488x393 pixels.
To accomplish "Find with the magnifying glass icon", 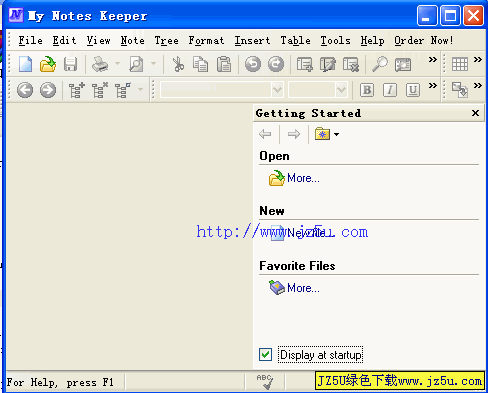I will [x=380, y=64].
